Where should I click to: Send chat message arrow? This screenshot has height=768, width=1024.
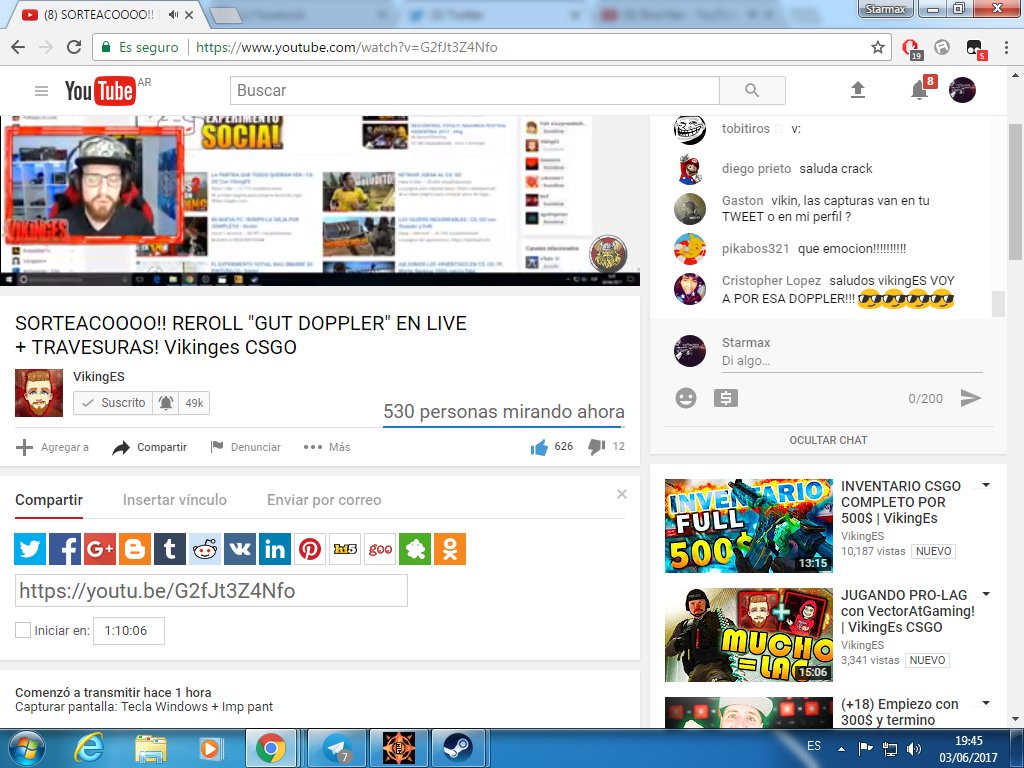click(x=970, y=398)
